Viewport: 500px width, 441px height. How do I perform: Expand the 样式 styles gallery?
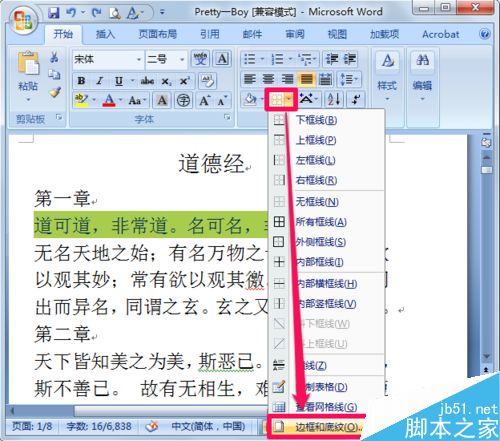click(x=387, y=76)
